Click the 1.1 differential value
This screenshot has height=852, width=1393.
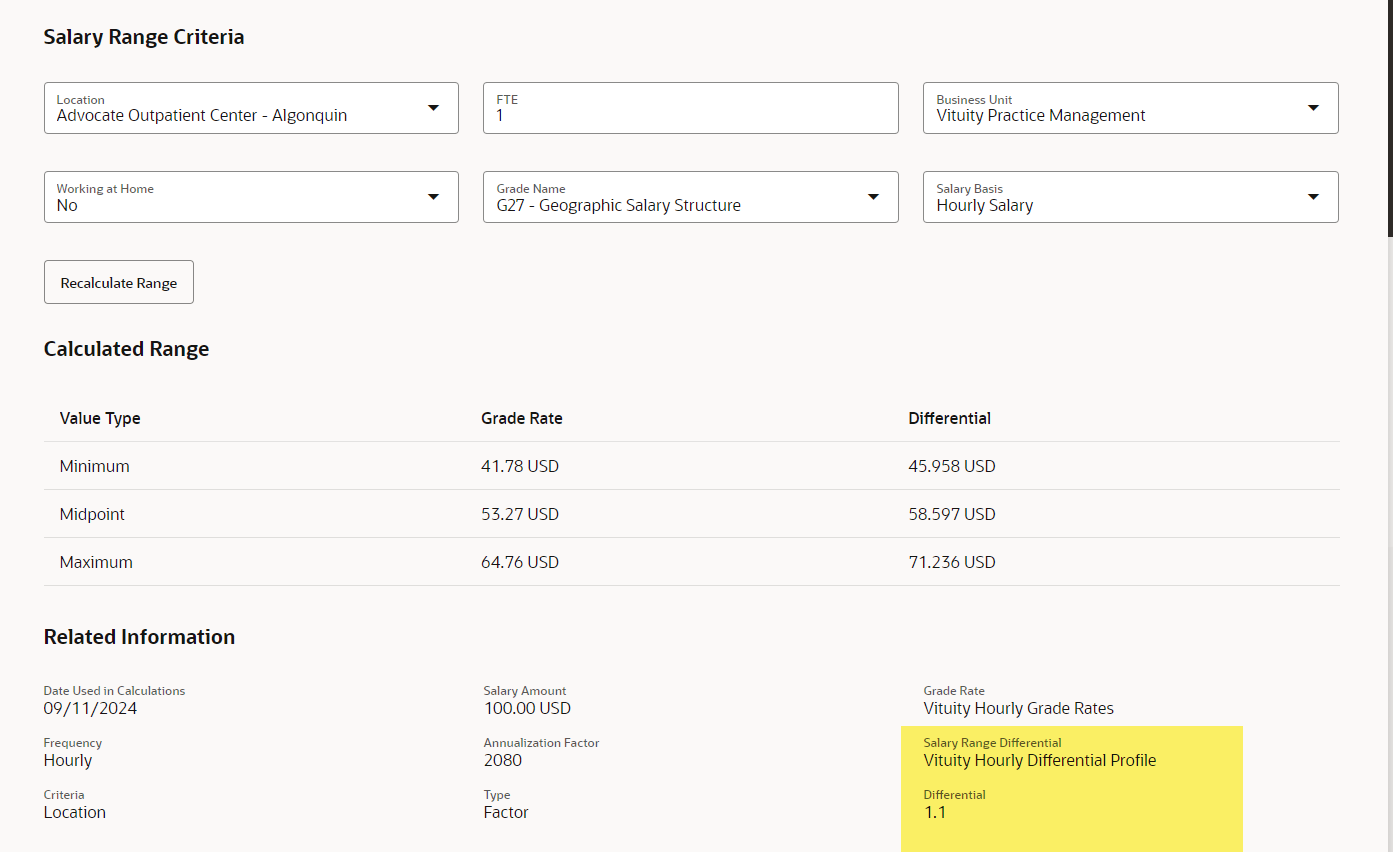click(935, 812)
